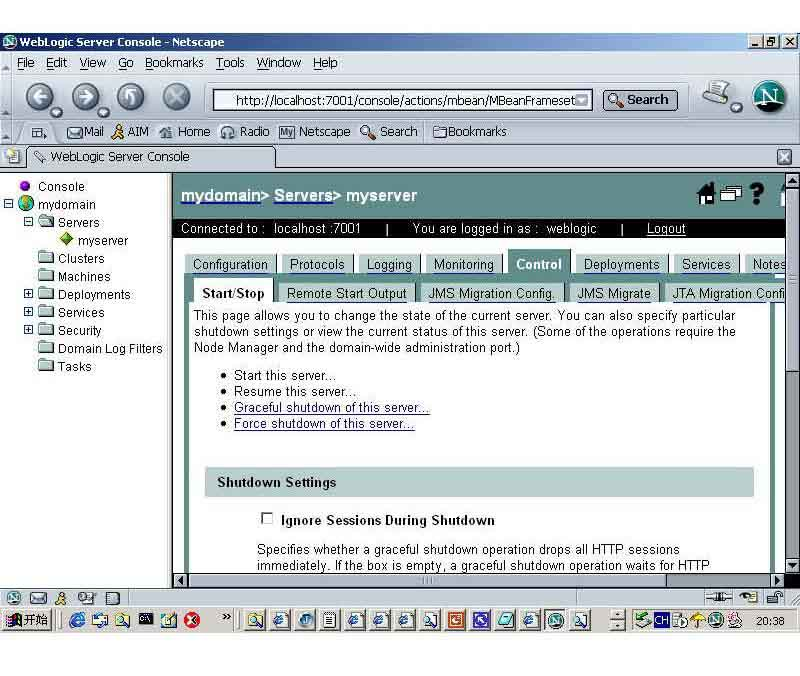Open Composer icon in status bar

(x=86, y=597)
